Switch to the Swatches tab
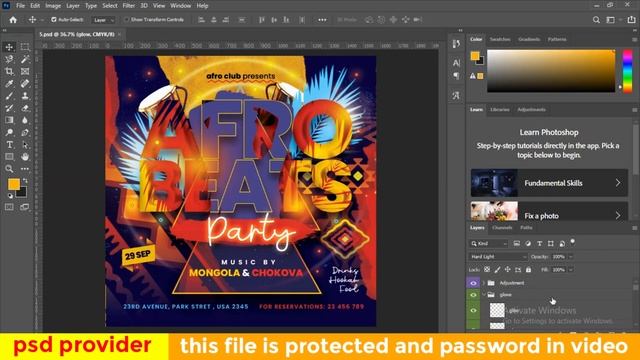 [500, 39]
